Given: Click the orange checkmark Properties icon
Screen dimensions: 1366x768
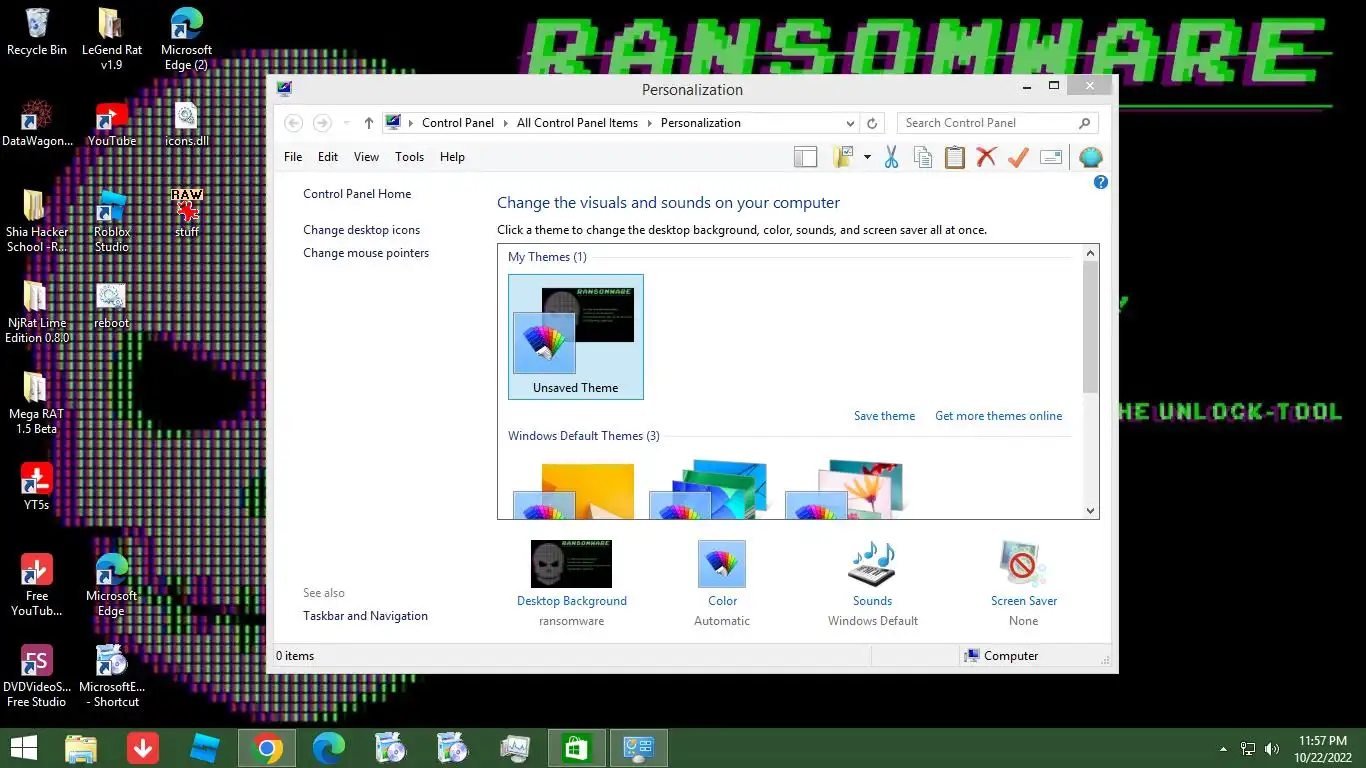Looking at the screenshot, I should (1018, 157).
